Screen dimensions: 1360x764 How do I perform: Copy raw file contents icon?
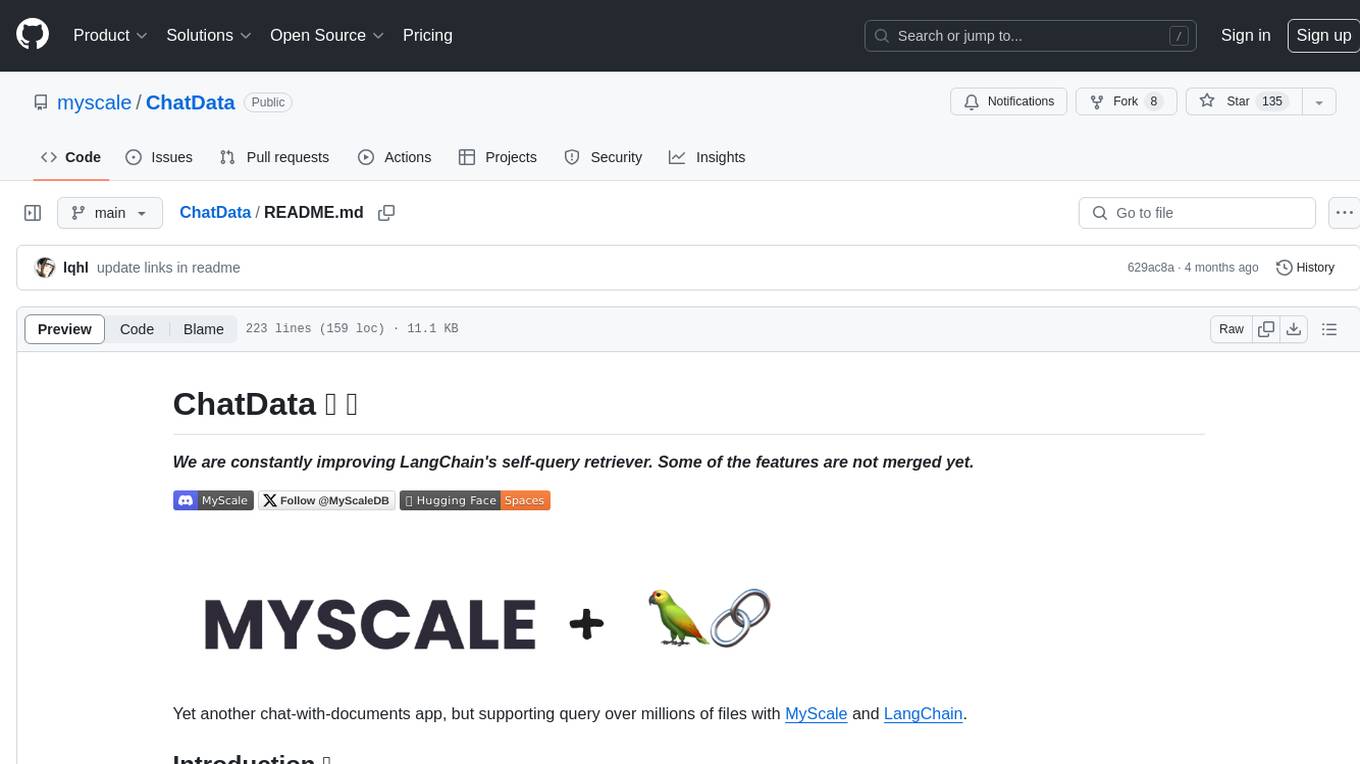point(1267,329)
